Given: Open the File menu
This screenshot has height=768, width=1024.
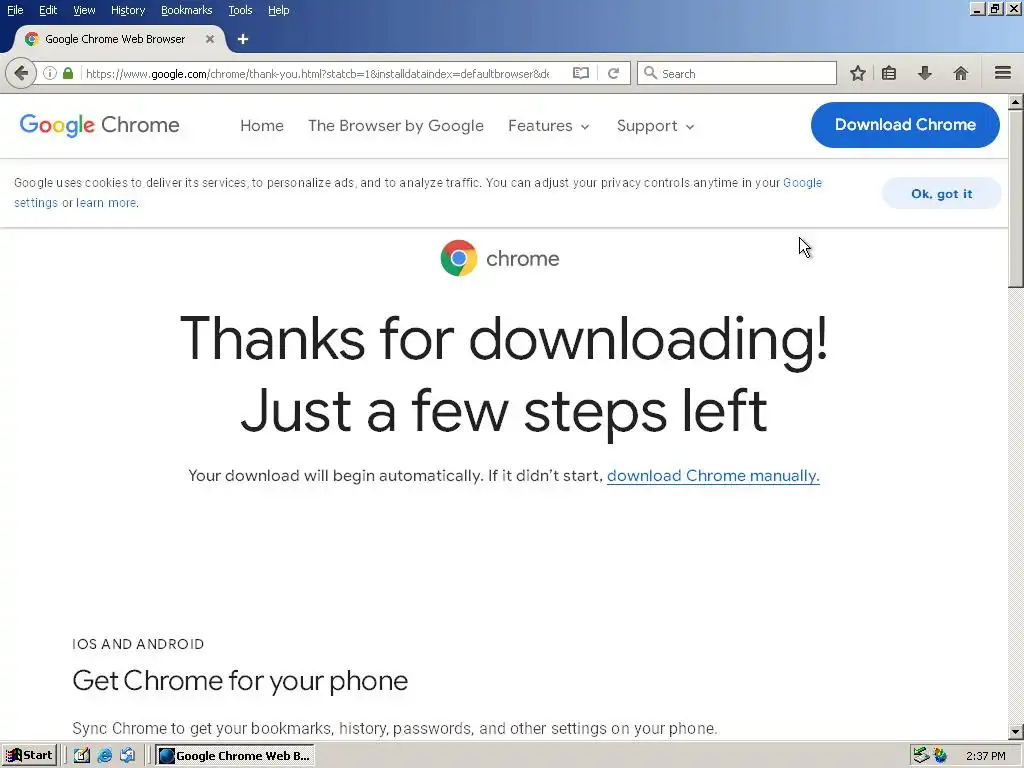Looking at the screenshot, I should tap(15, 10).
